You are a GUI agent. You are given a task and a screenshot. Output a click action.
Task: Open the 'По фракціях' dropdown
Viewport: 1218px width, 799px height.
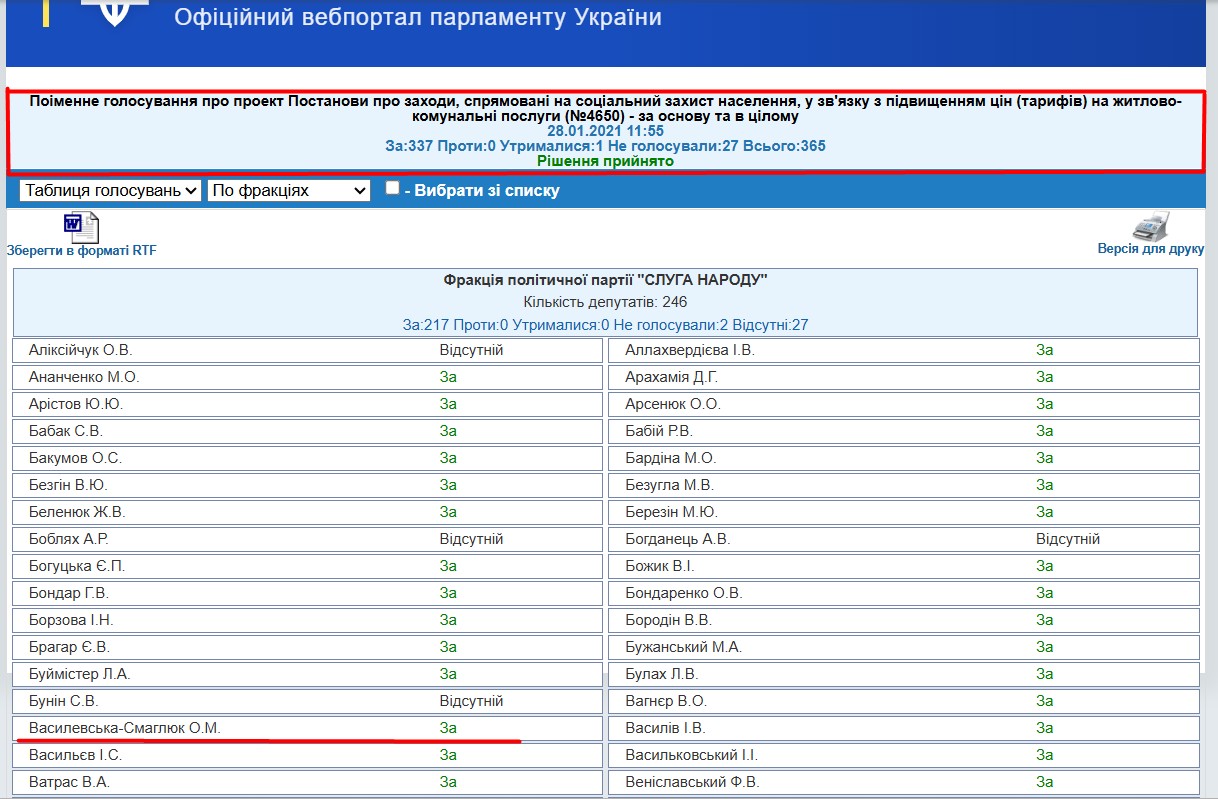coord(289,190)
